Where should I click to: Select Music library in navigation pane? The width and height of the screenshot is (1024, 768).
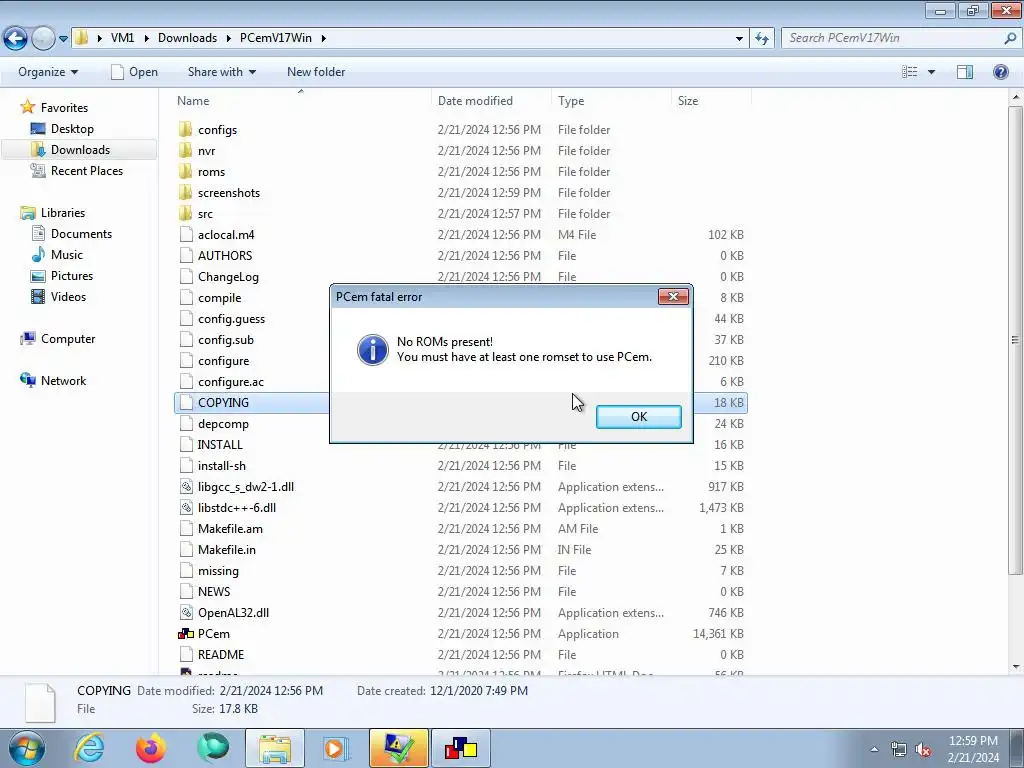point(67,255)
